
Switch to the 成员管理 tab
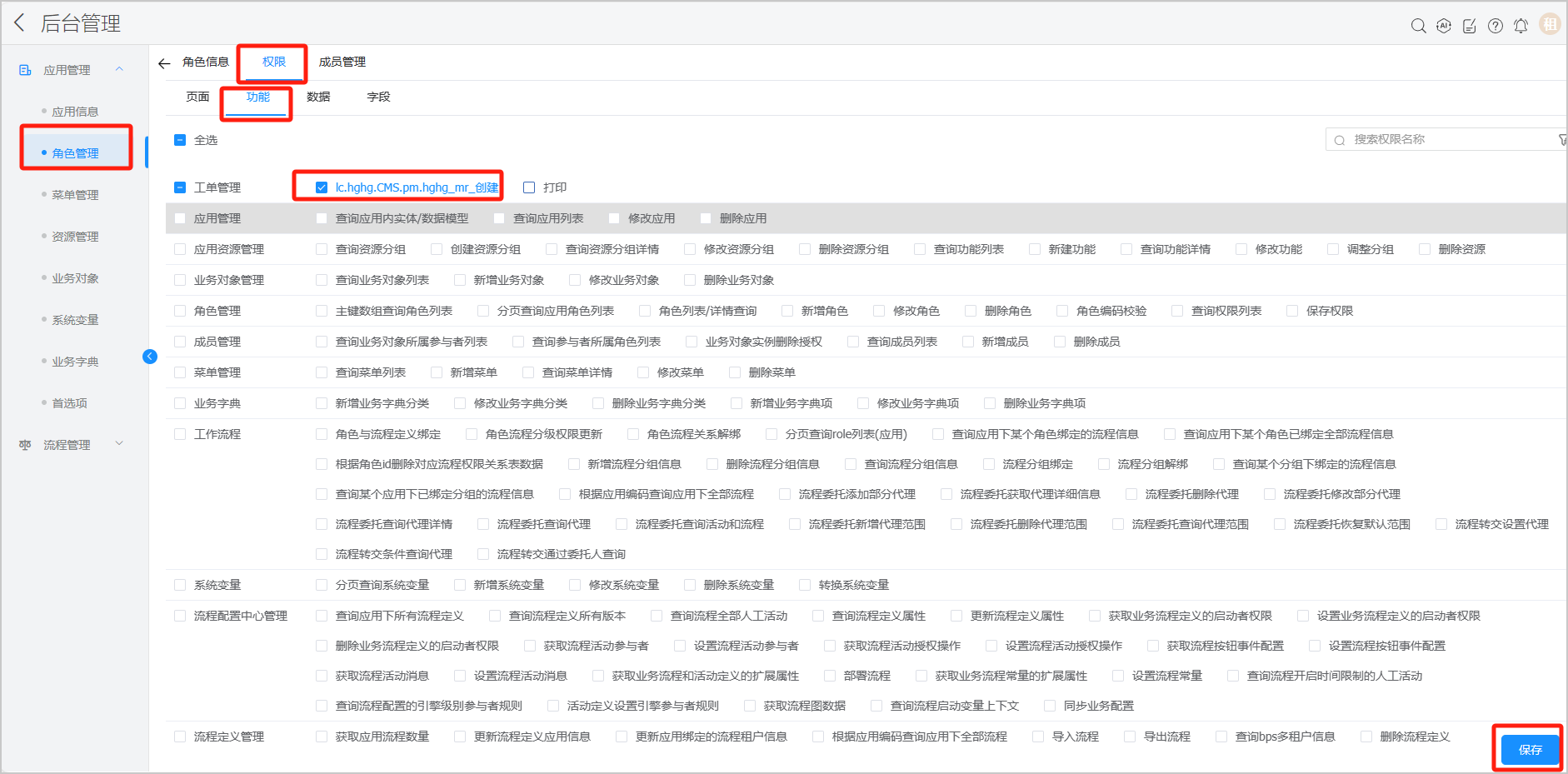pyautogui.click(x=342, y=62)
